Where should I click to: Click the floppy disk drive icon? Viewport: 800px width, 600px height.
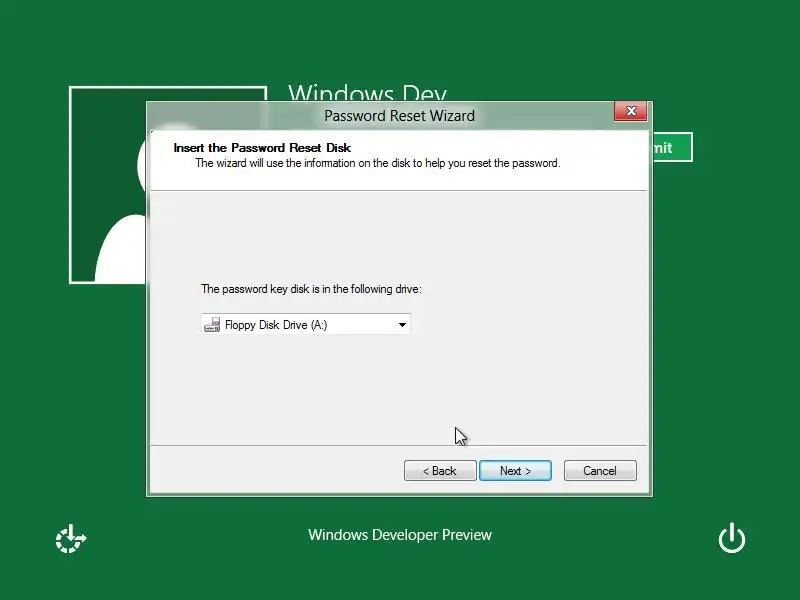[x=212, y=324]
